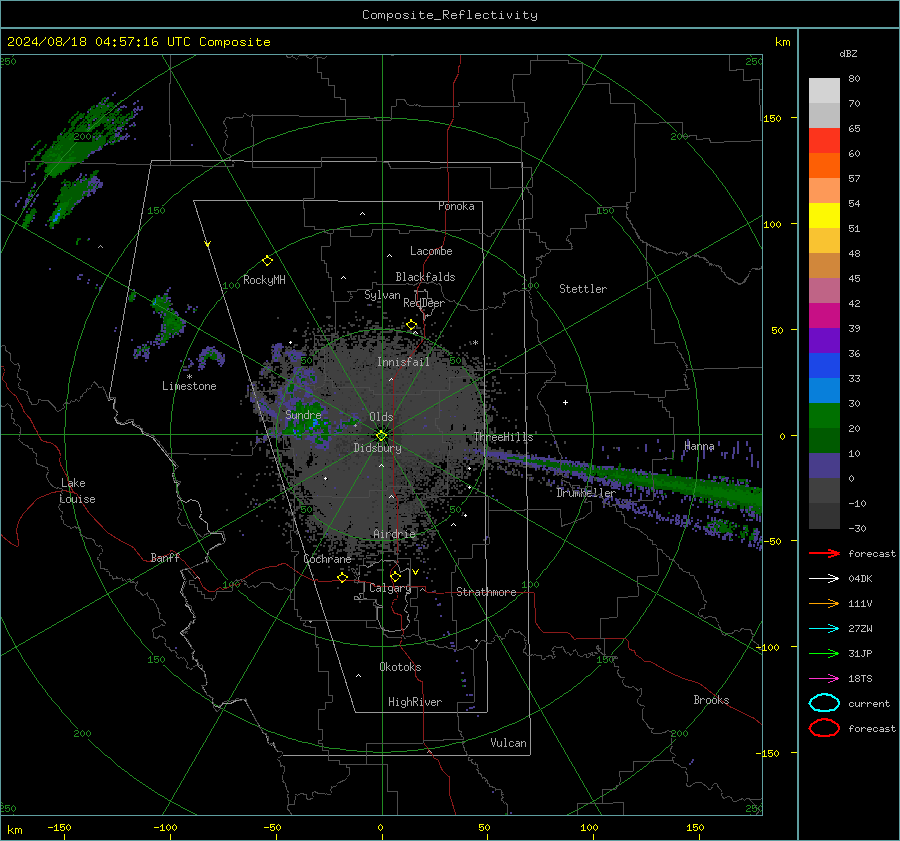This screenshot has height=841, width=900.
Task: Click the red forecast arrow in the legend
Action: coord(824,553)
